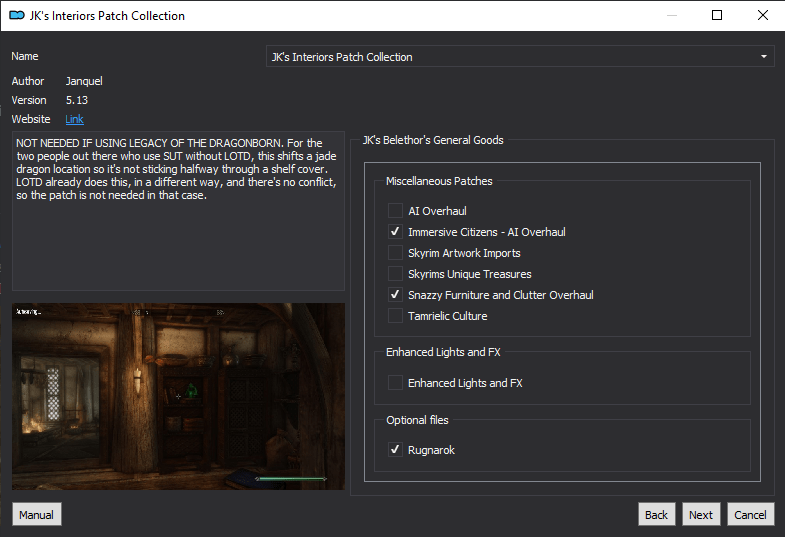Open the Website Link
Viewport: 785px width, 537px height.
pos(75,119)
